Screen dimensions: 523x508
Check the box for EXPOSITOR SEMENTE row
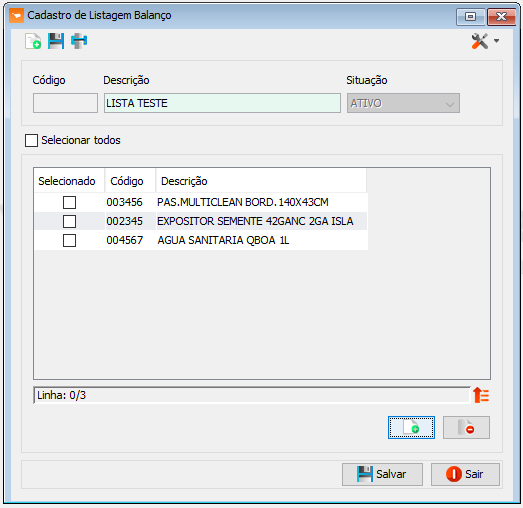pos(69,221)
